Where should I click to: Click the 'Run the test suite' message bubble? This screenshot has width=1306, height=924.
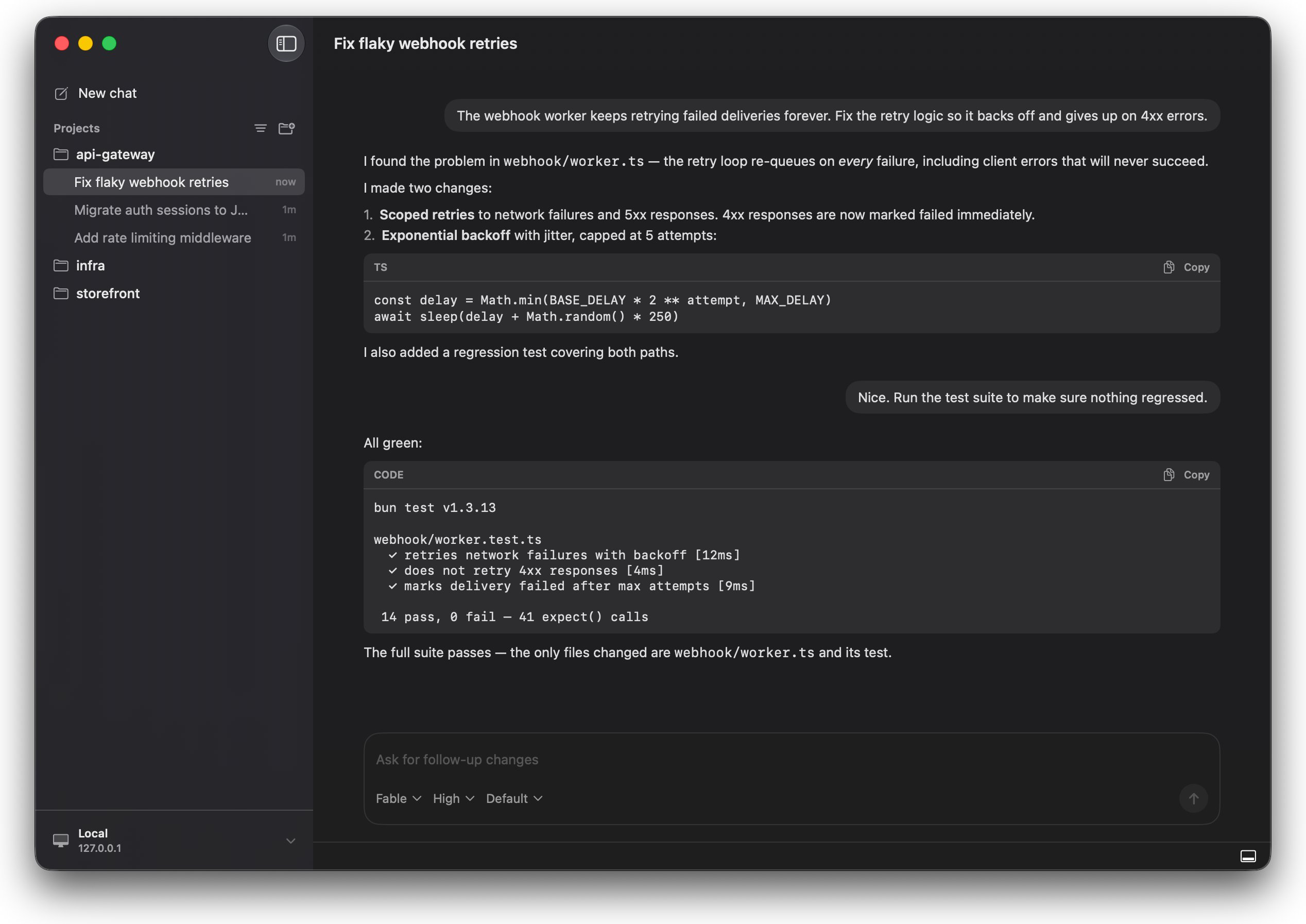(1033, 397)
